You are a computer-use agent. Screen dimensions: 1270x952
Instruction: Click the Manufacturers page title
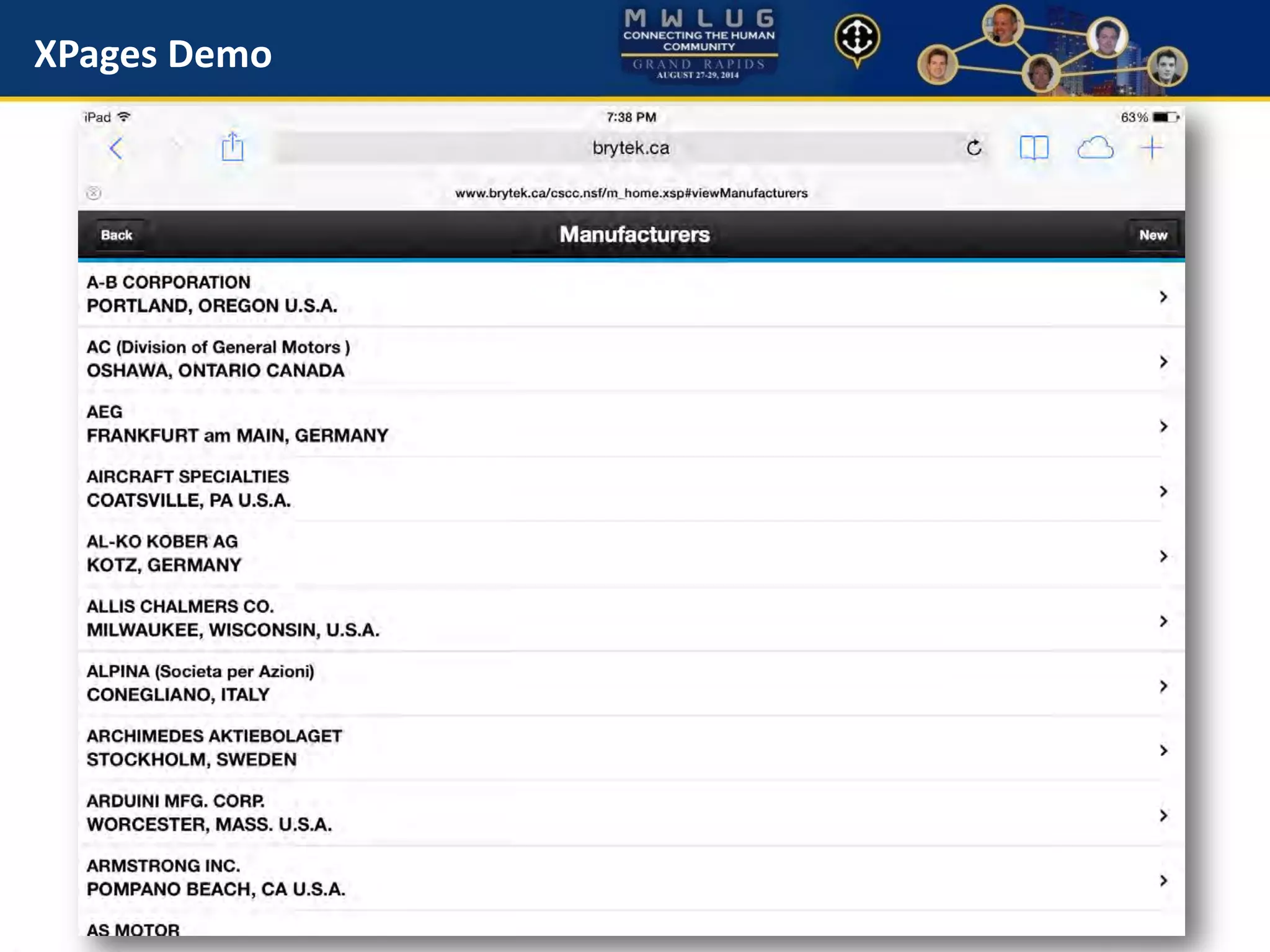coord(634,234)
